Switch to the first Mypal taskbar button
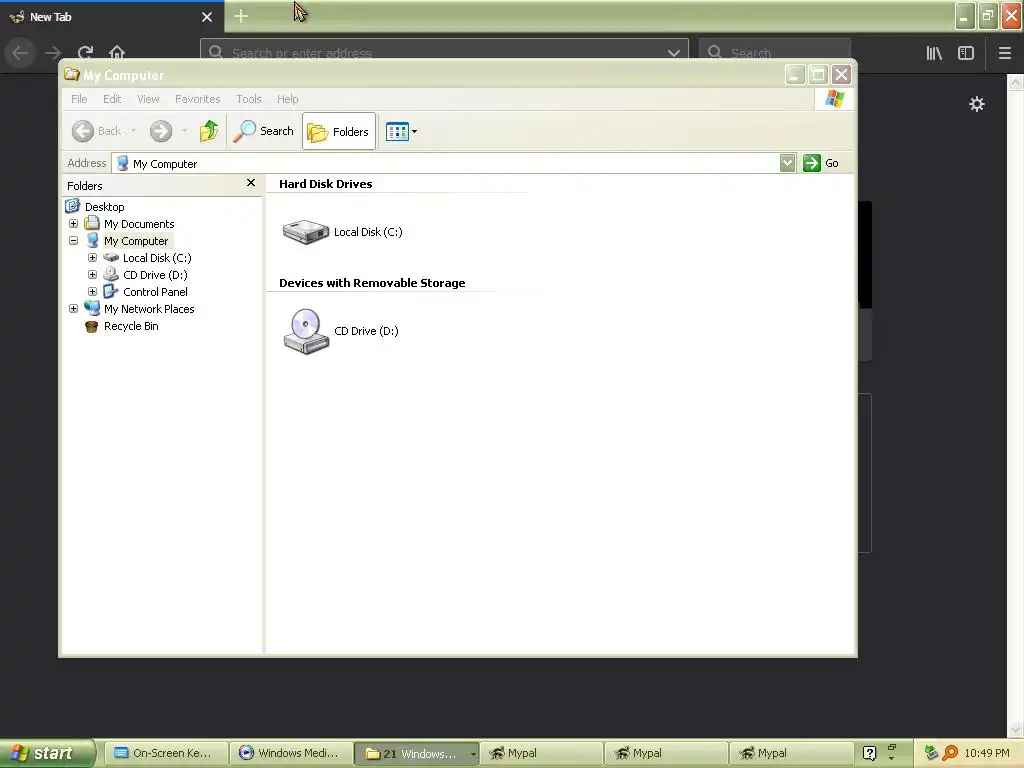The image size is (1024, 768). (542, 753)
